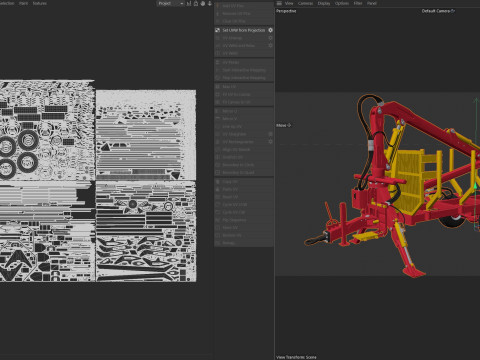This screenshot has height=360, width=480.
Task: Stop Interactive Mapping
Action: [244, 78]
